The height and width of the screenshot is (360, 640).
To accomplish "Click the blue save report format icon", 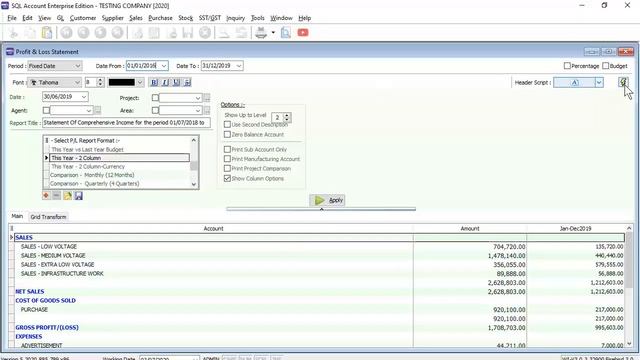I will click(78, 196).
